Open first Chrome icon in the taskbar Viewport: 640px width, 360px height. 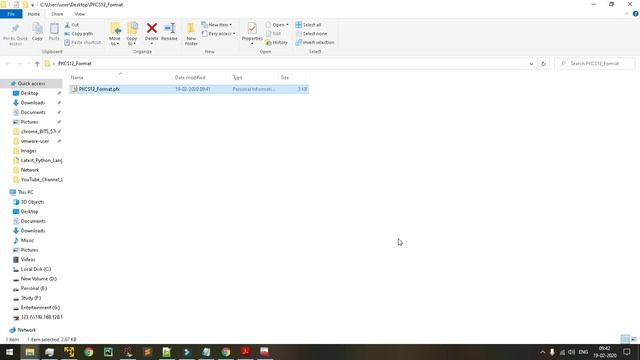89,352
